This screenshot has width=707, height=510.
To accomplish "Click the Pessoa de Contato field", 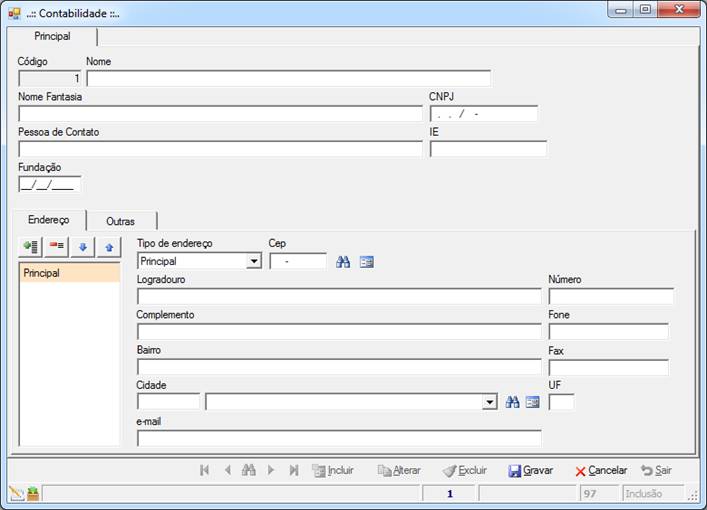I will (x=220, y=149).
